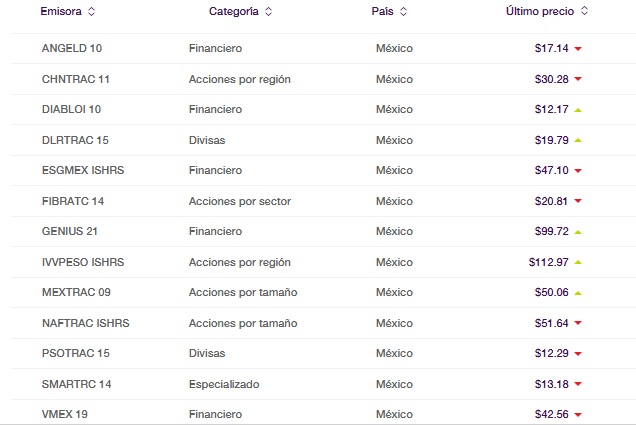Sort the table by Último precio header
The height and width of the screenshot is (425, 636).
[x=540, y=12]
